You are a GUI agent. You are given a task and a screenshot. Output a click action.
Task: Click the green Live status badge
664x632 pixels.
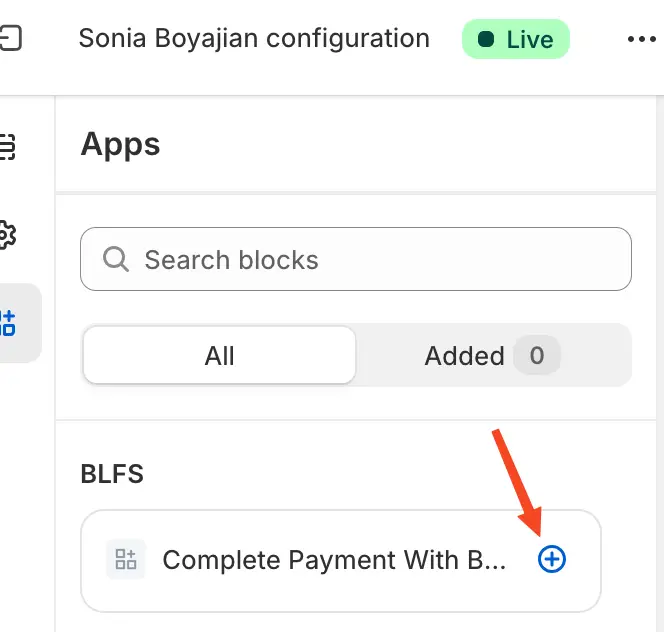pos(515,40)
